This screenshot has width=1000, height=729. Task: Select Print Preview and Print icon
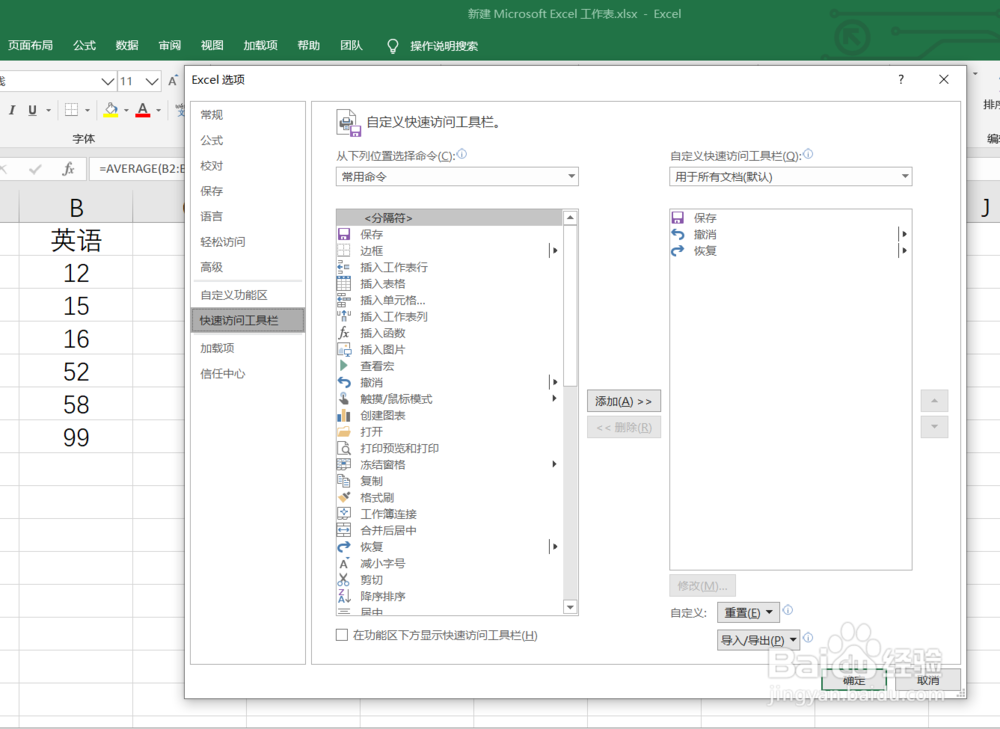point(344,448)
